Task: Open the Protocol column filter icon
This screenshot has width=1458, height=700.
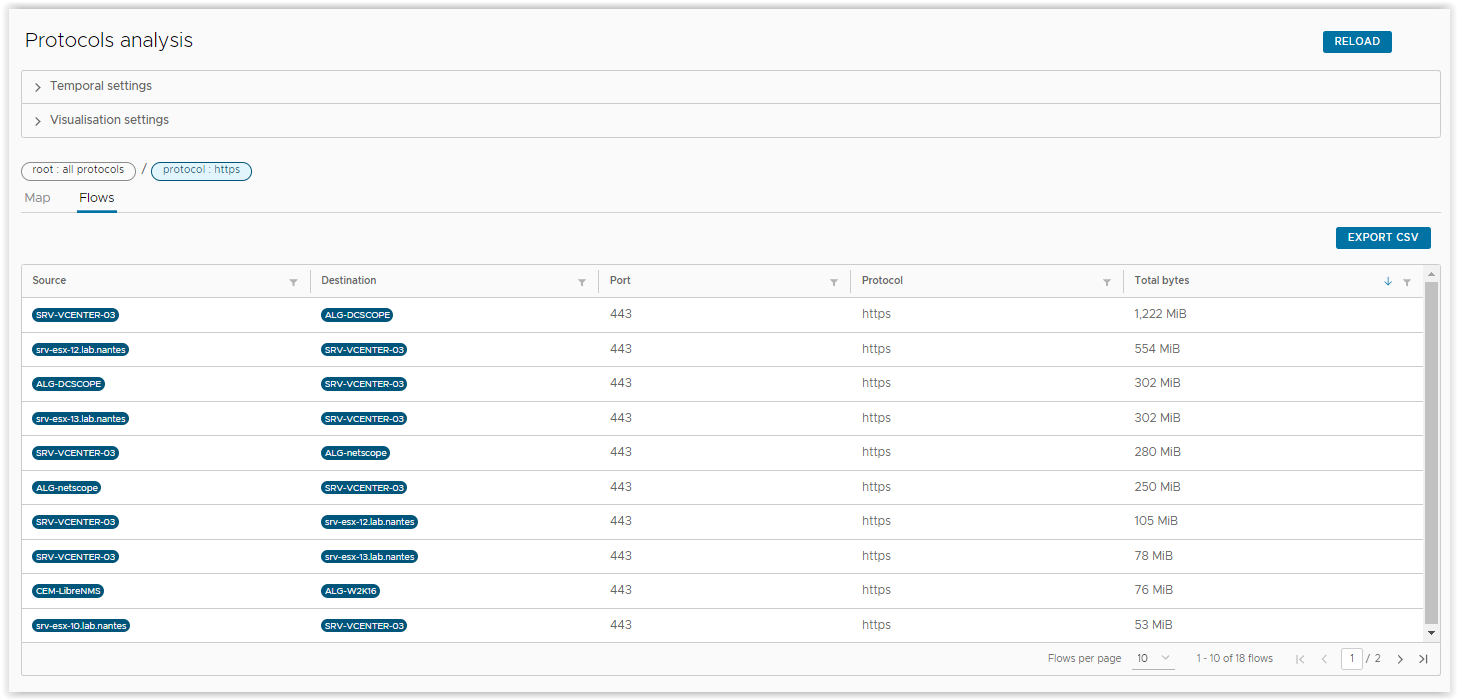Action: (x=1107, y=283)
